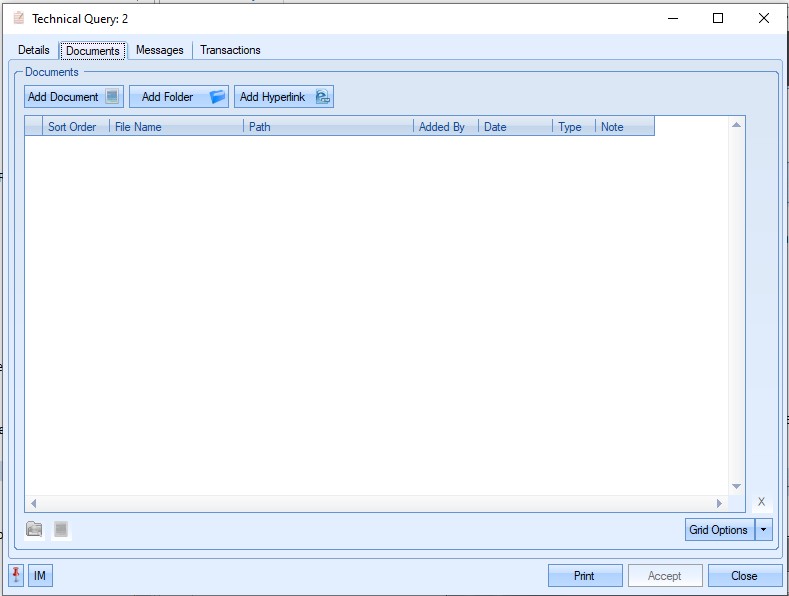Click the Type column header
The width and height of the screenshot is (789, 596).
tap(574, 126)
